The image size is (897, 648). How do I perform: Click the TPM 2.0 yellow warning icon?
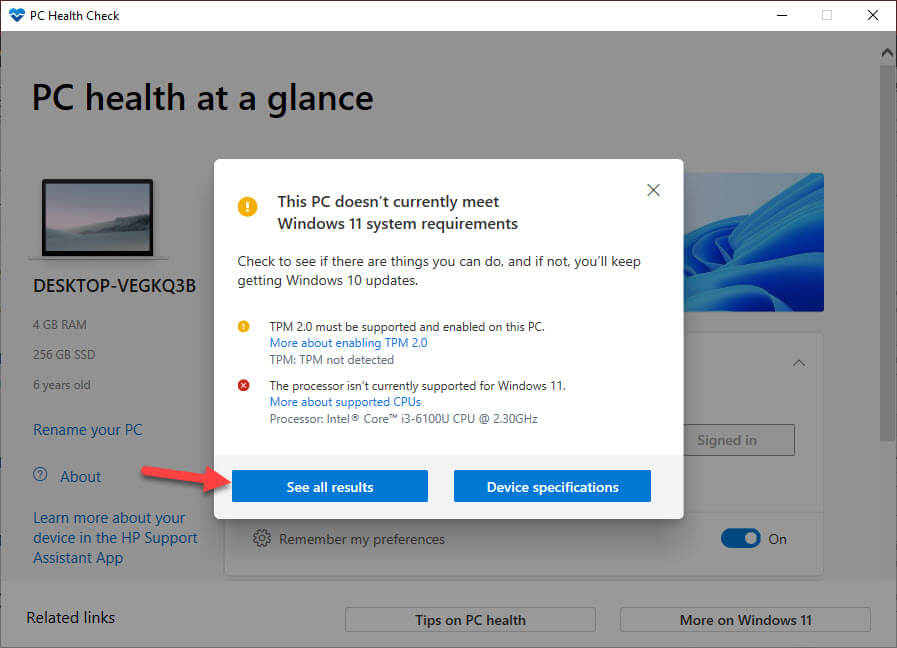[x=243, y=327]
